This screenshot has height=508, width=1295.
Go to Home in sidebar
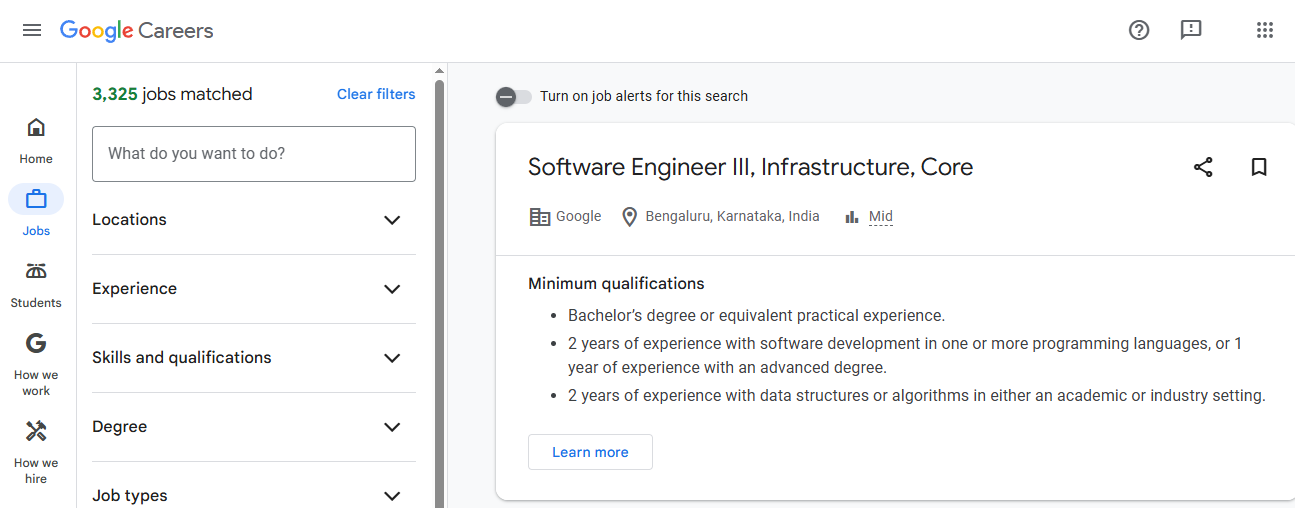pyautogui.click(x=36, y=159)
